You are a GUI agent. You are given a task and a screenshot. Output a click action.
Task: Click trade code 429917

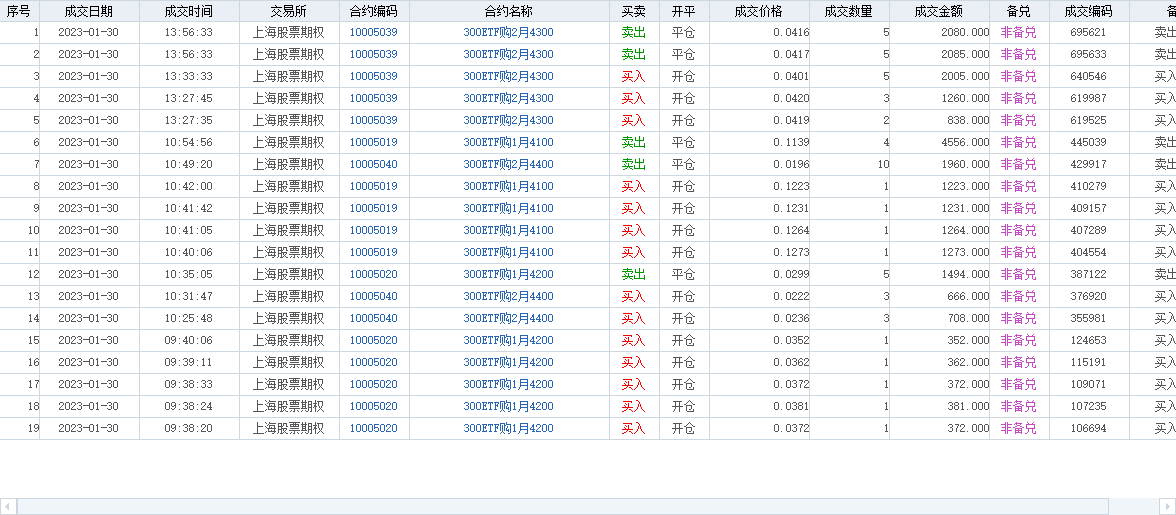click(1088, 164)
